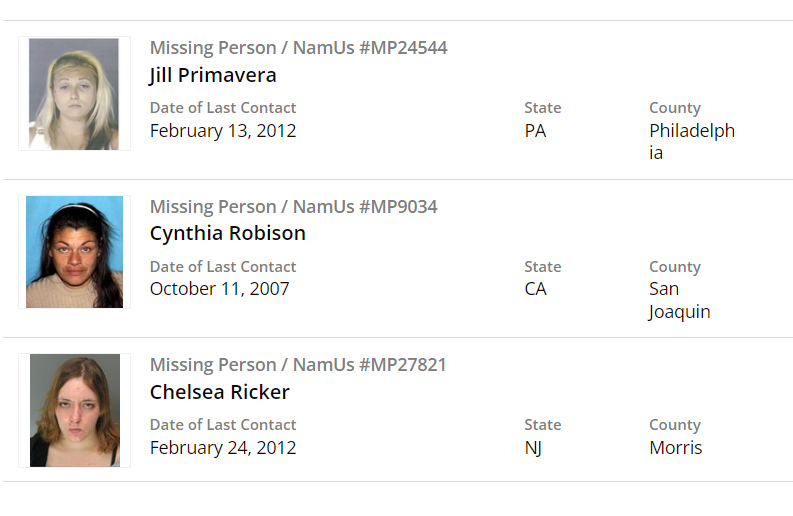Viewport: 793px width, 516px height.
Task: Open Cynthia Robison's photo thumbnail
Action: pyautogui.click(x=74, y=252)
